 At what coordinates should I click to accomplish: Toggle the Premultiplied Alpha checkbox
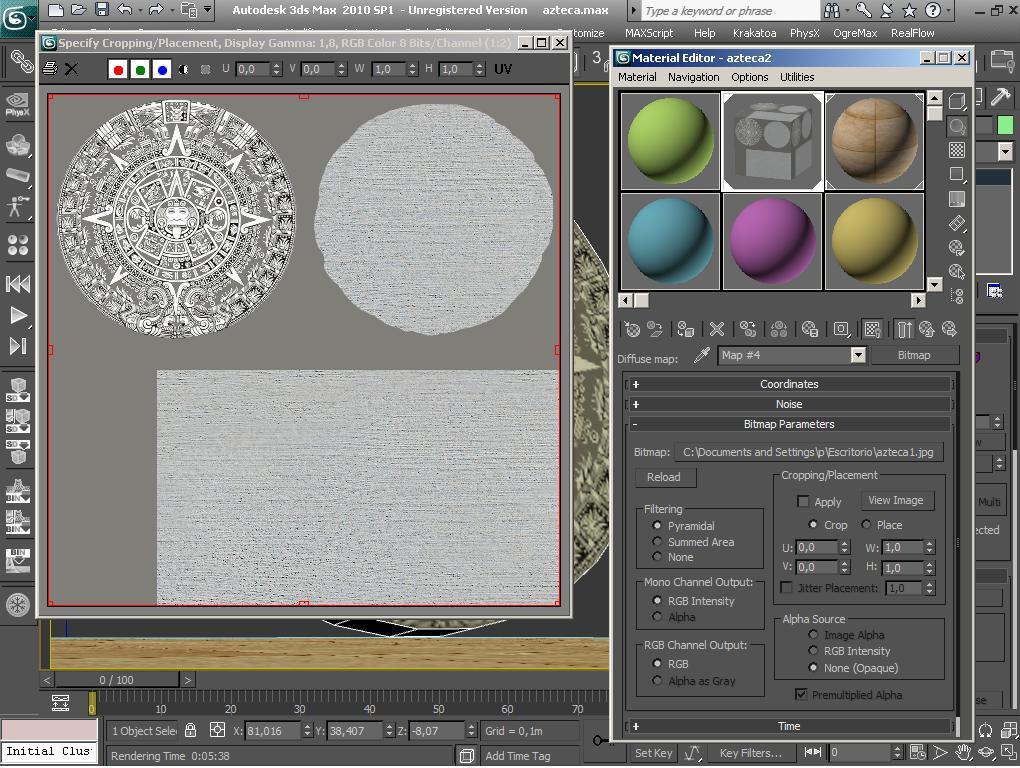(801, 695)
